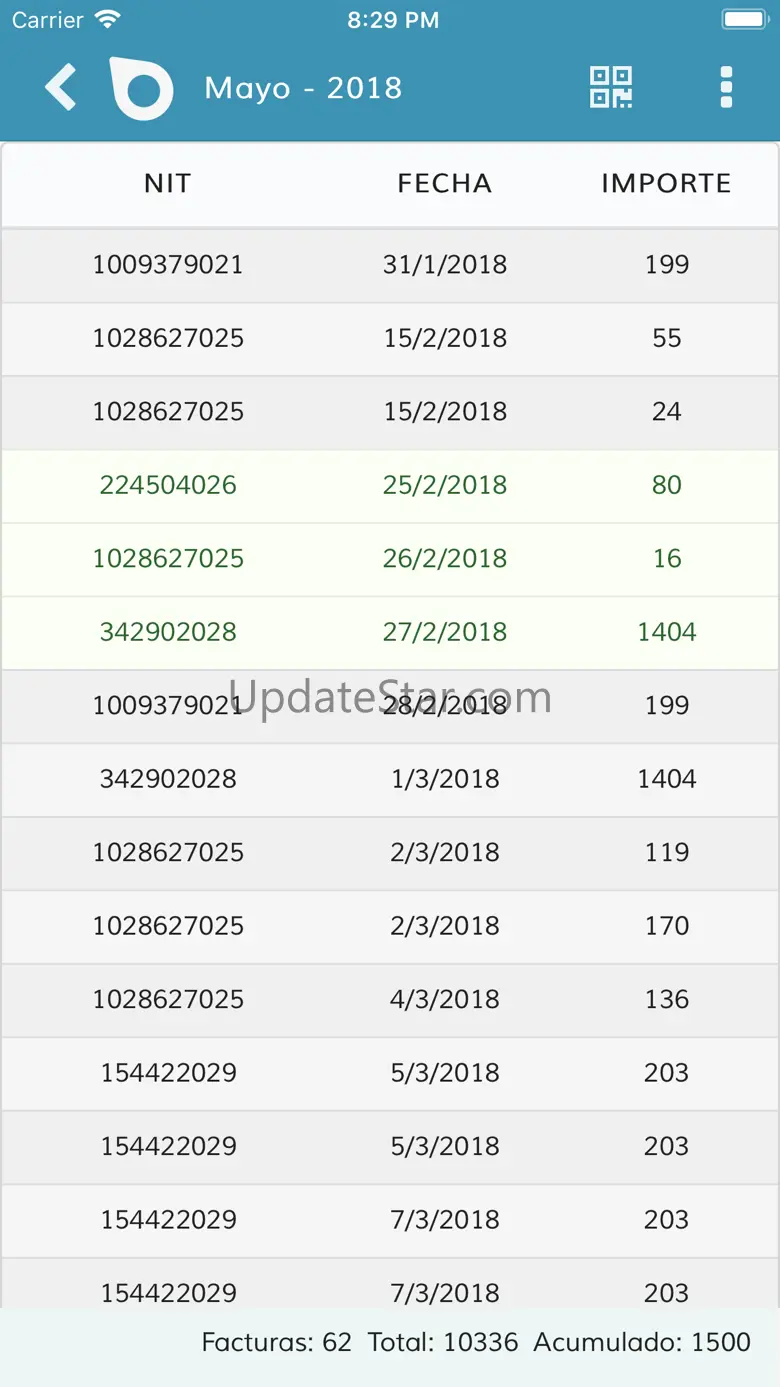Tap the back arrow icon

click(61, 87)
